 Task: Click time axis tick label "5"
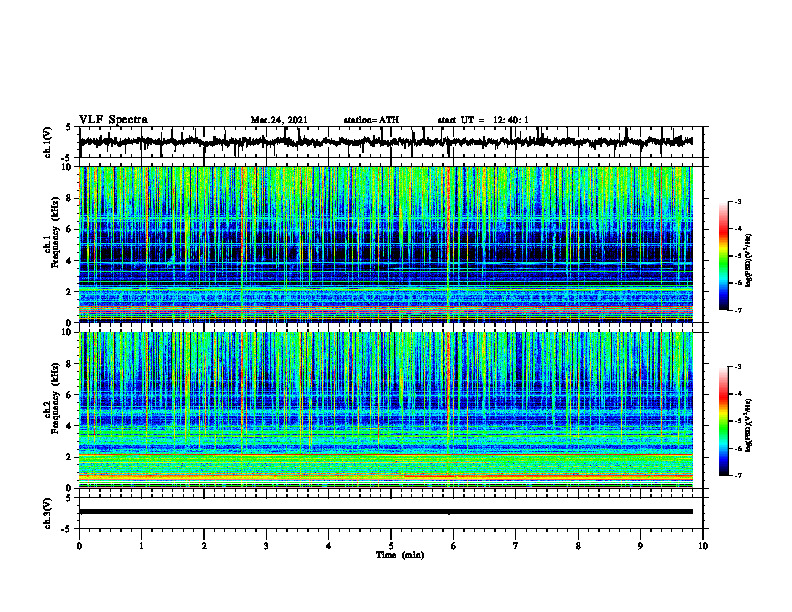point(391,546)
